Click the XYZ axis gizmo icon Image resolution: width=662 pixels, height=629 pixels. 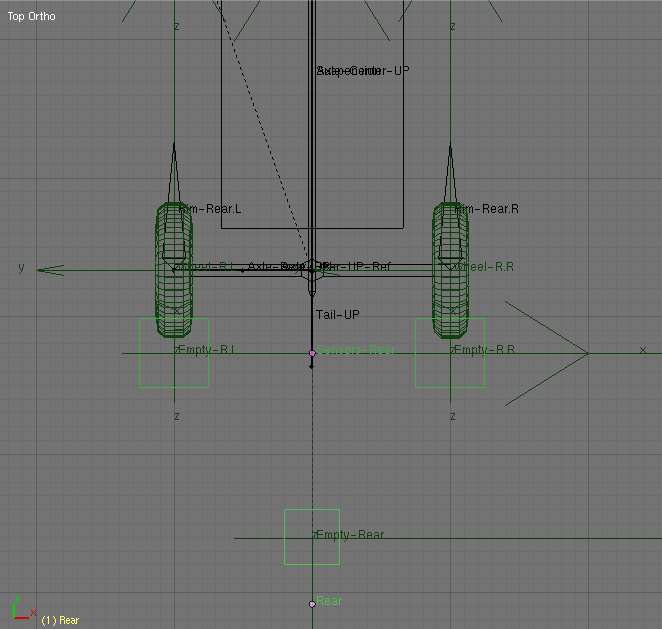click(x=23, y=608)
